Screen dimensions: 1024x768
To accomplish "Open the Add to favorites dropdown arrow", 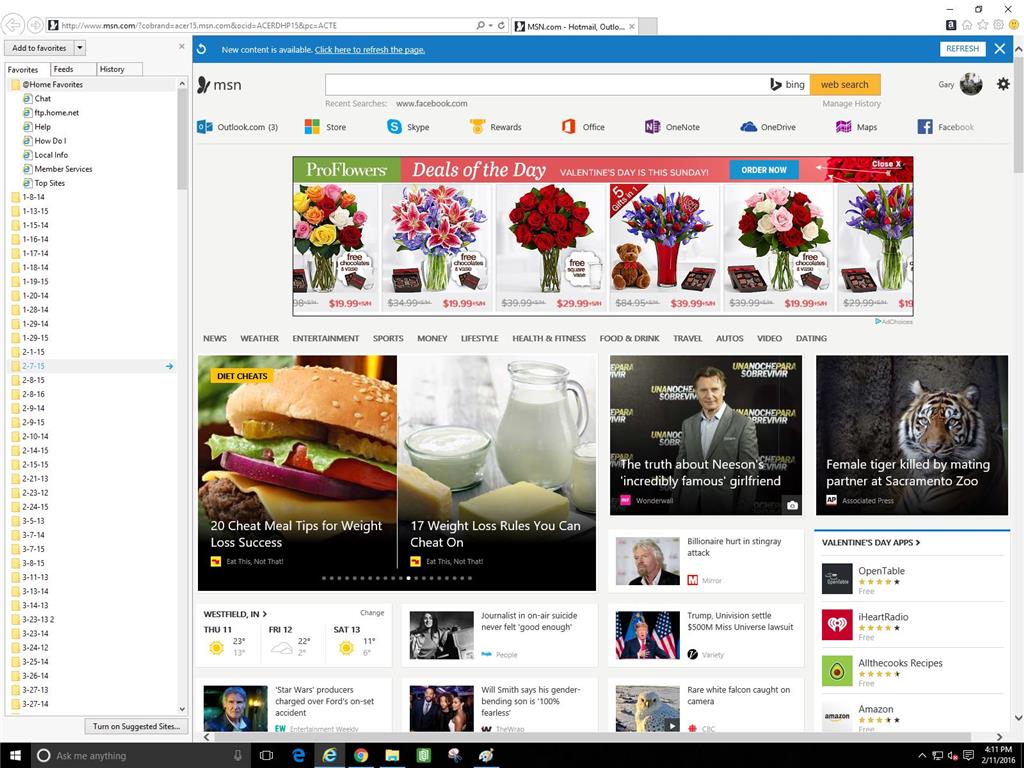I will point(80,48).
